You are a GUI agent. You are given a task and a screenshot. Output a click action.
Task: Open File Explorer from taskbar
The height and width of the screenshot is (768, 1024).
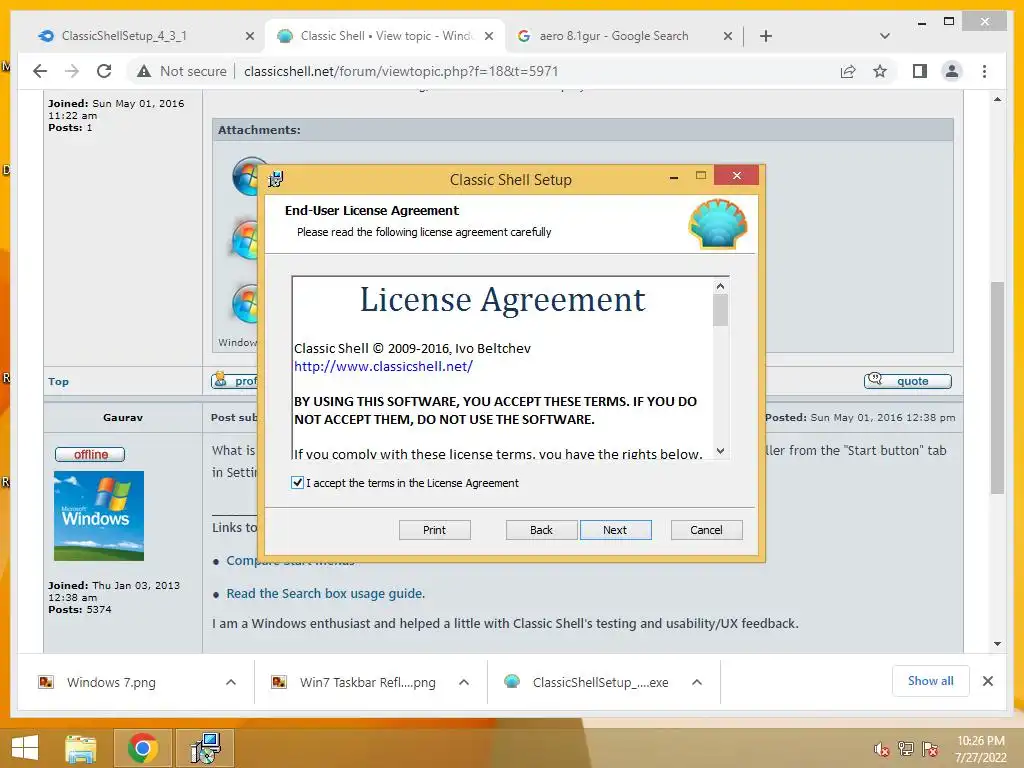click(x=81, y=748)
